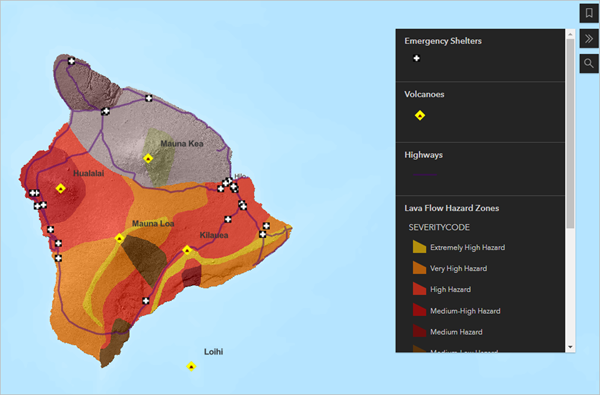The width and height of the screenshot is (600, 395).
Task: Click the Mauna Kea volcano marker
Action: (148, 158)
